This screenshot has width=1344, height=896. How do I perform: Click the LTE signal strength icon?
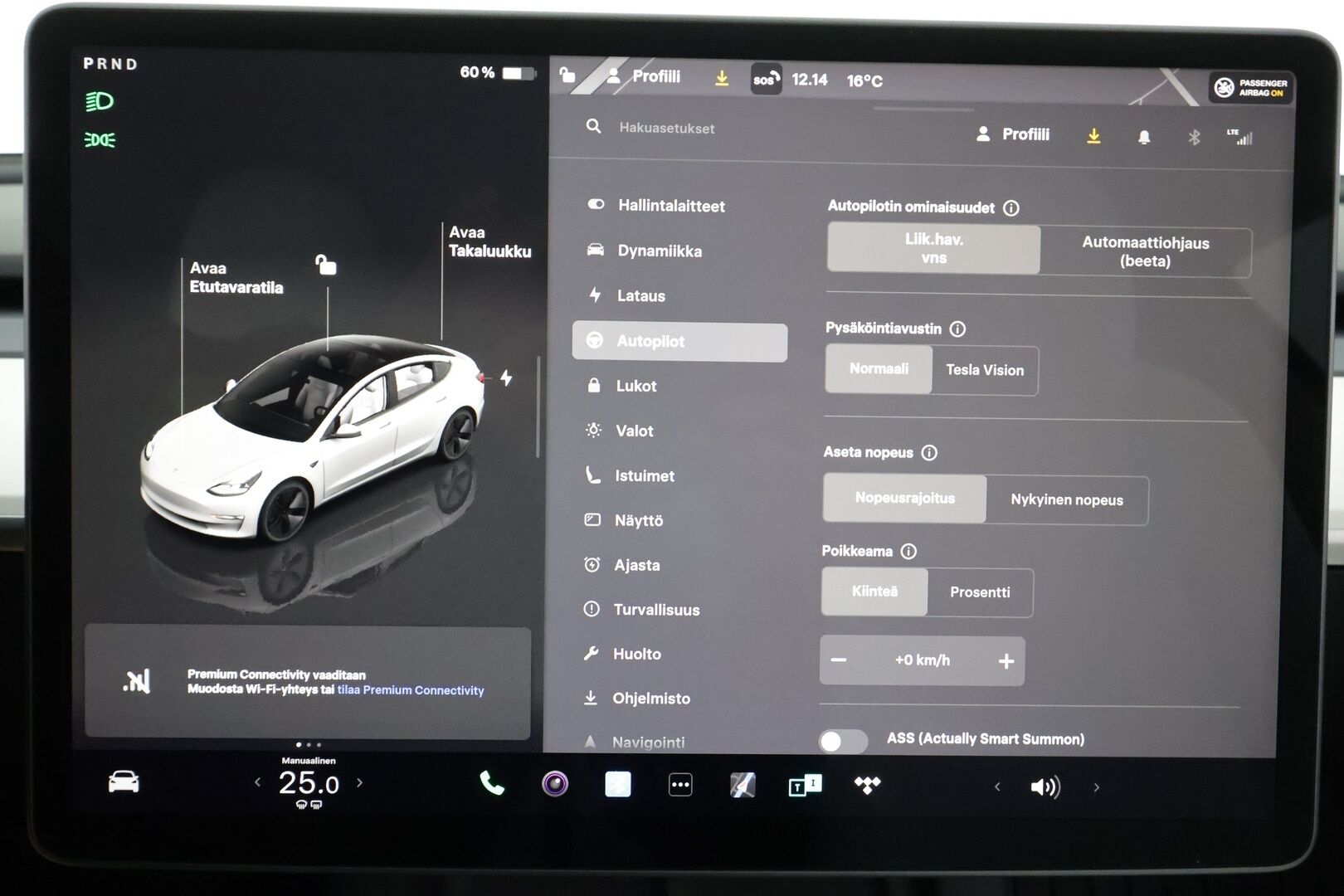(x=1239, y=138)
